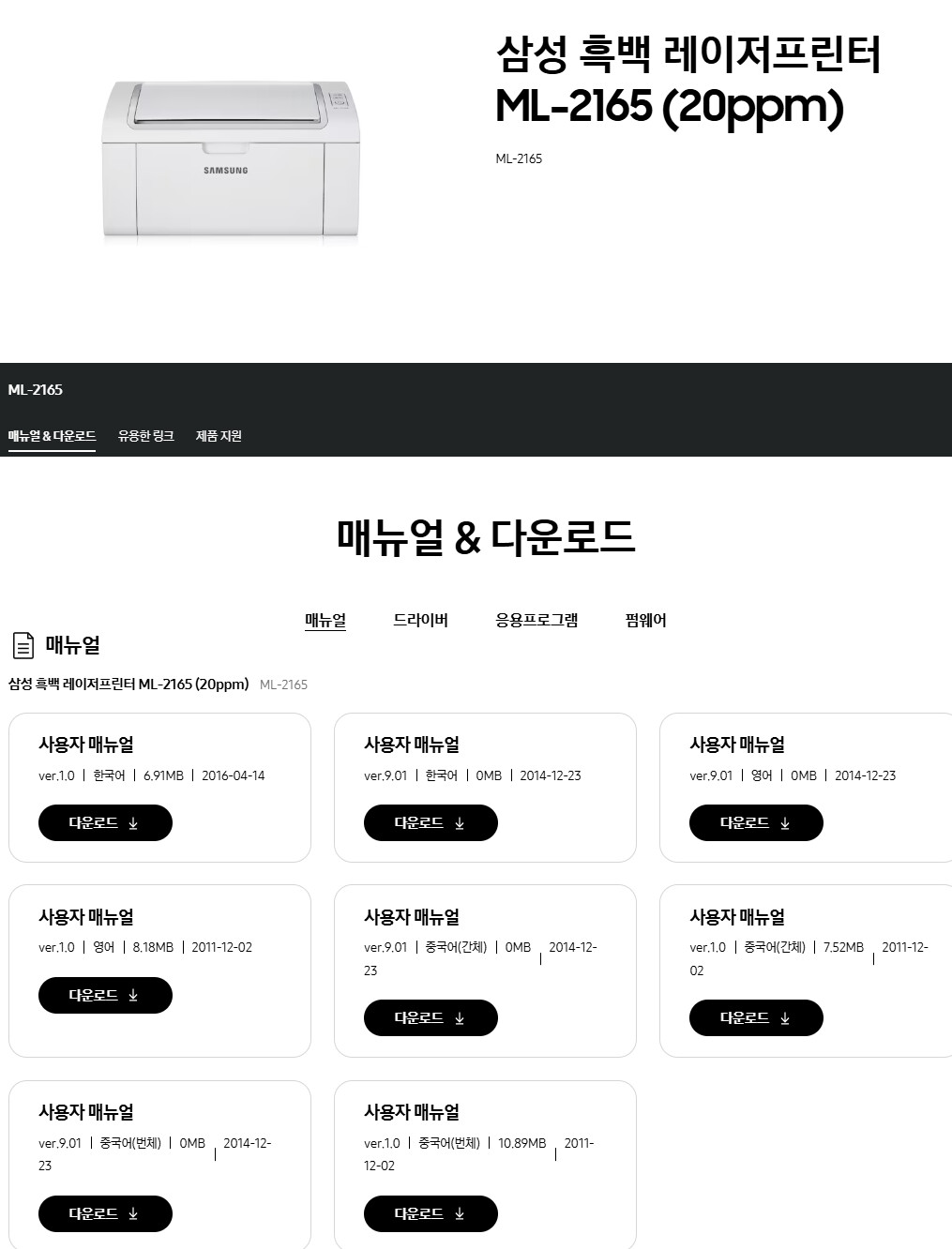Switch to the 드라이버 tab

(x=420, y=620)
